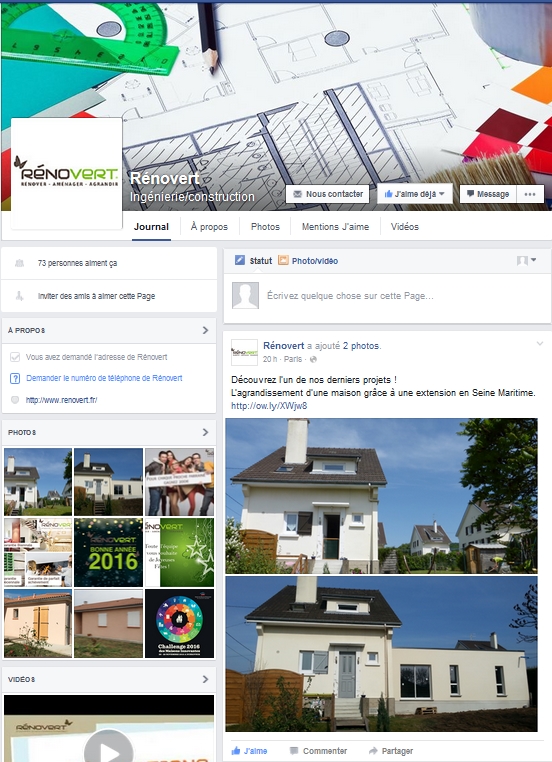Click the Partager share arrow icon
The image size is (552, 762).
(373, 750)
